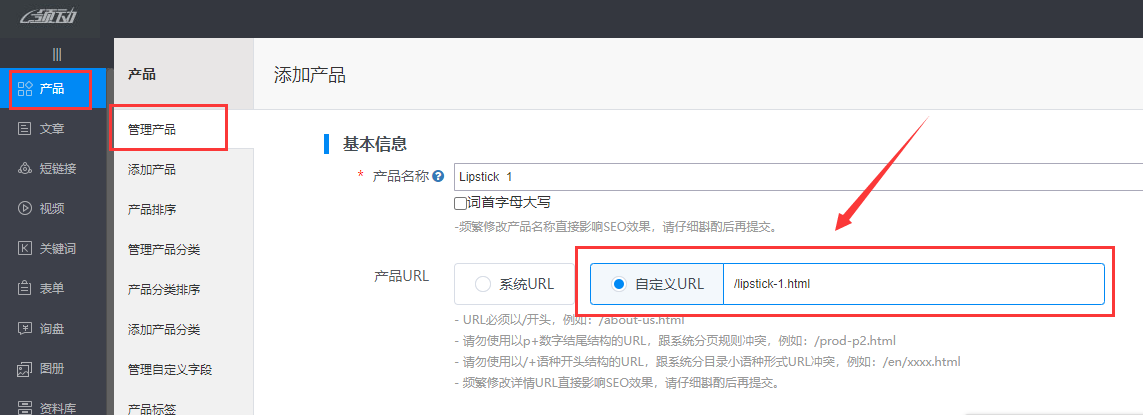Select the 系统URL radio option

[x=483, y=284]
